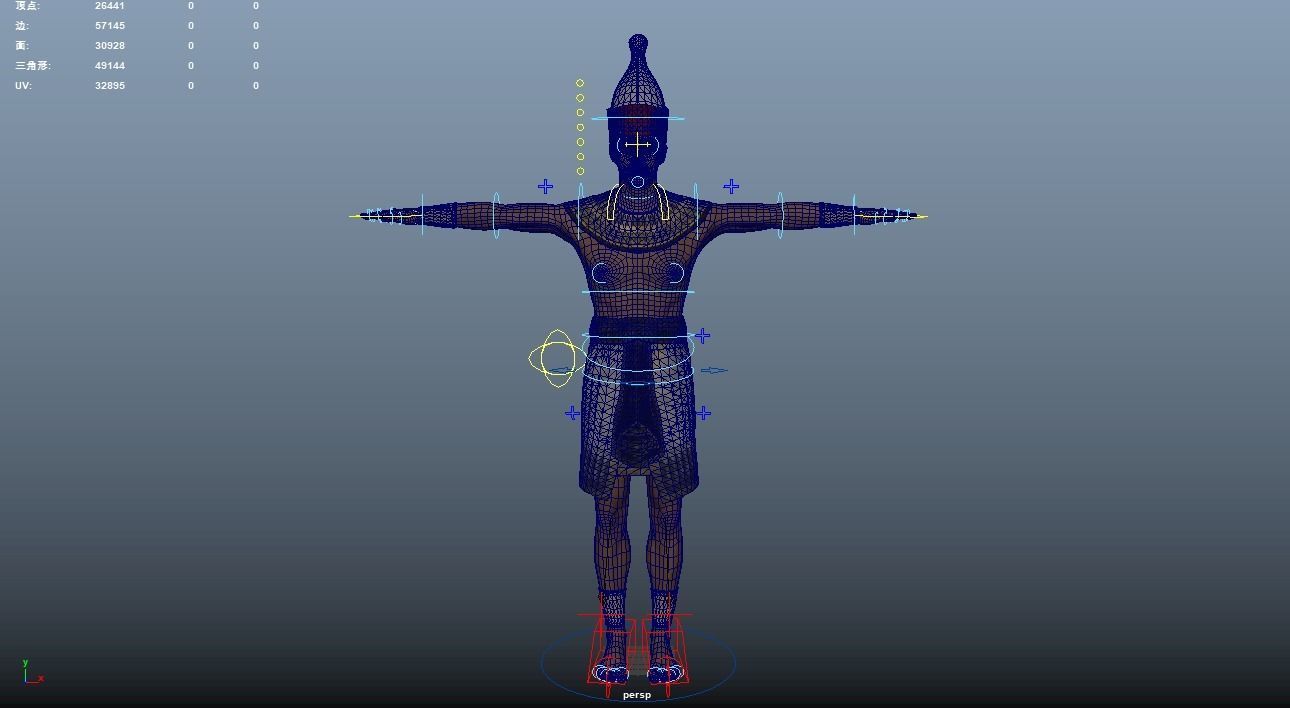Select the blue plus control above right shoulder
The height and width of the screenshot is (708, 1290).
731,186
